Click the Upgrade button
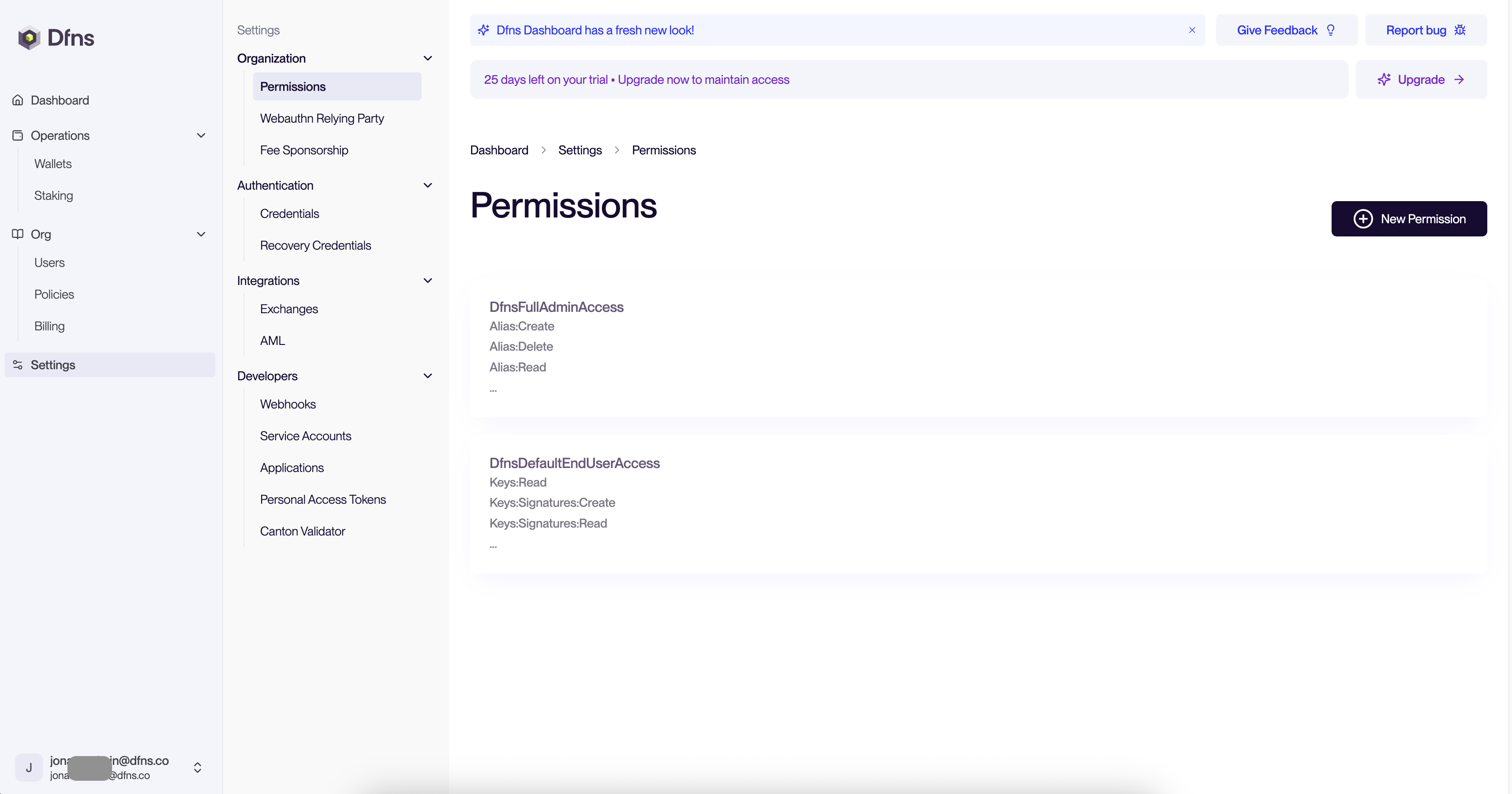Image resolution: width=1512 pixels, height=794 pixels. (x=1421, y=80)
